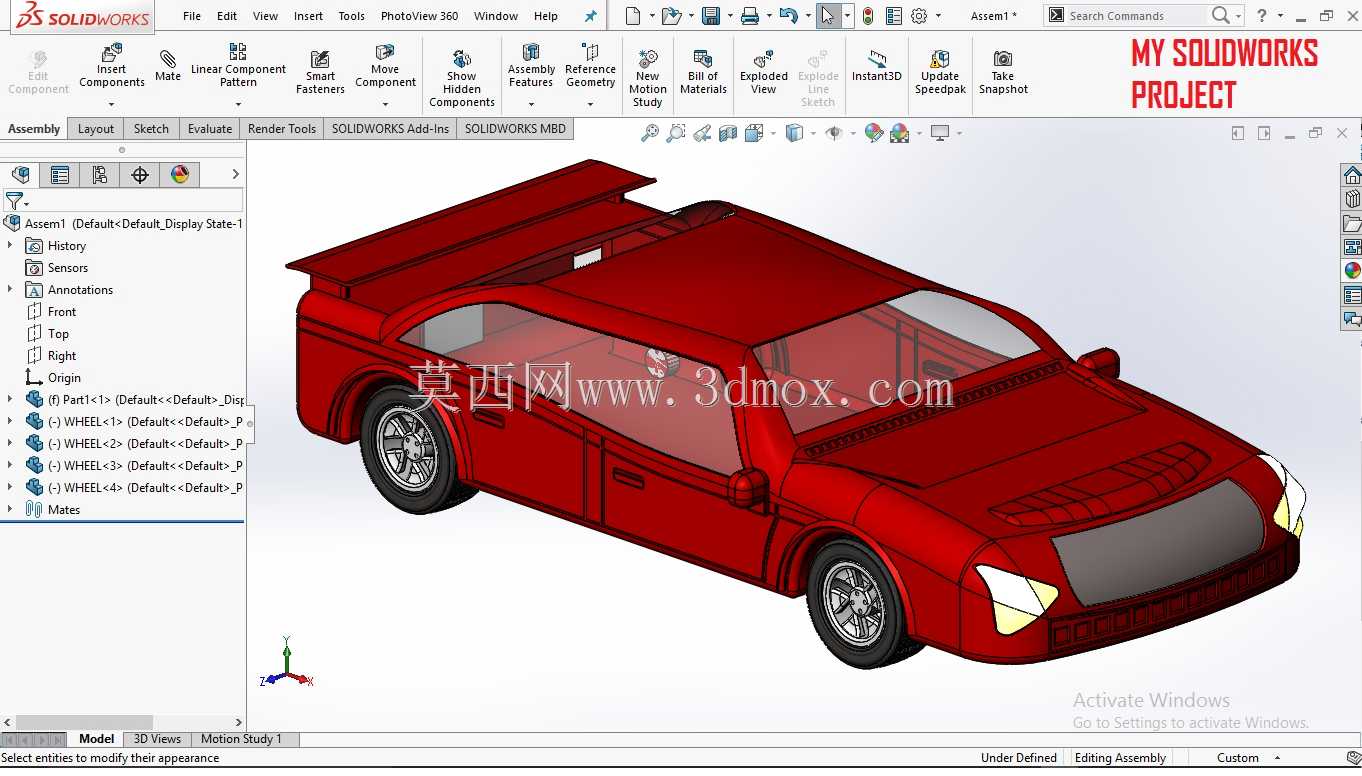
Task: Switch to 3D Views tab
Action: [157, 739]
